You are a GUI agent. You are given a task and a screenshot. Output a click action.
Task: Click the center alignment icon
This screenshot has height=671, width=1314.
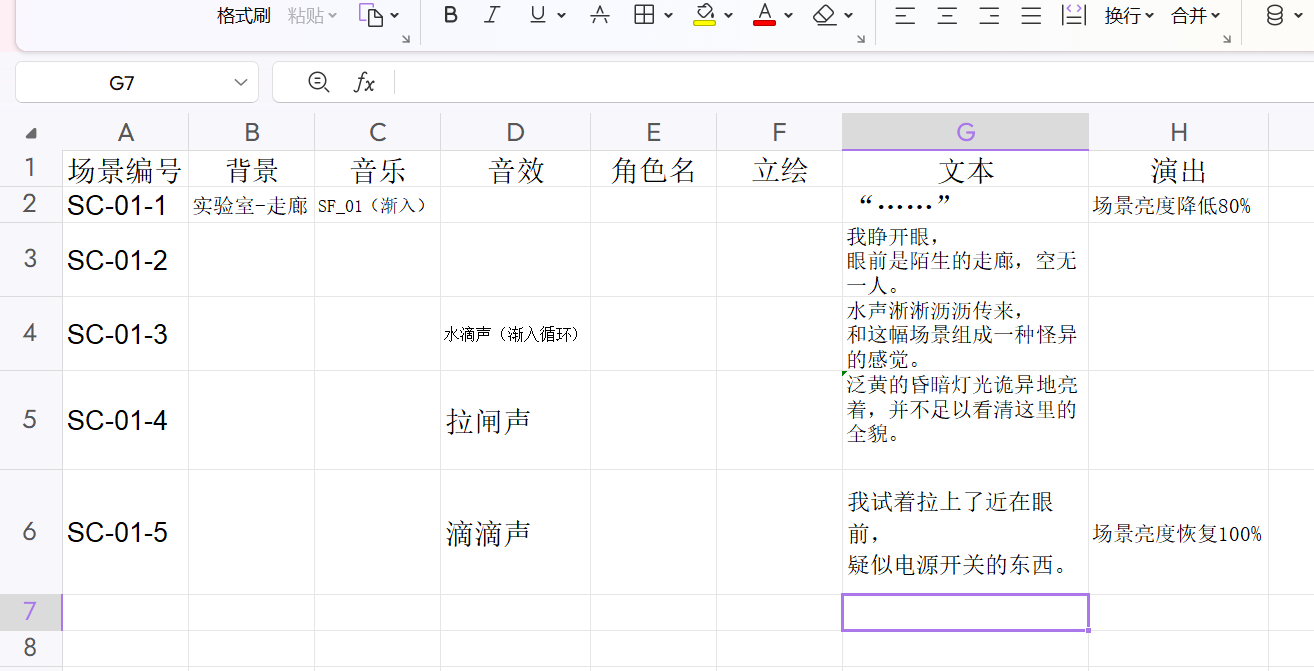tap(946, 15)
